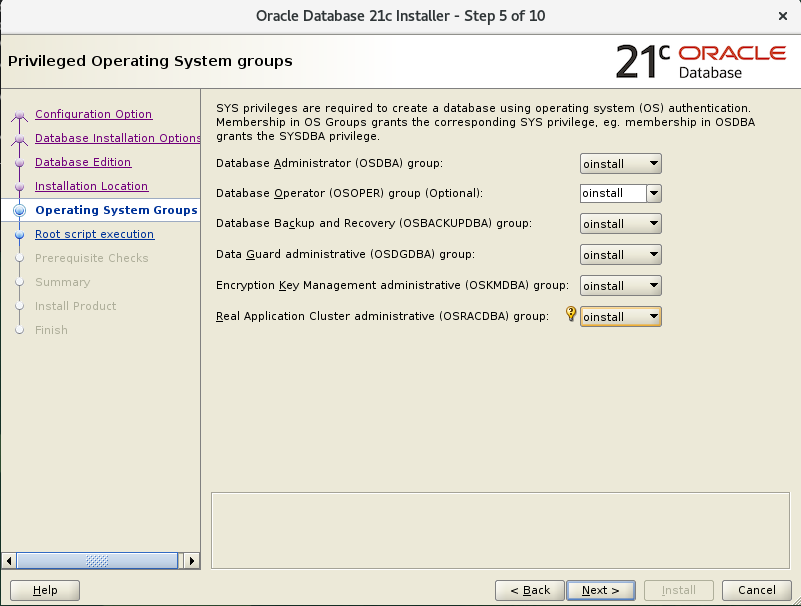Click the 'Database Backup and Recovery (OSBACKUPDBA) group:' label
The height and width of the screenshot is (606, 801).
(374, 223)
